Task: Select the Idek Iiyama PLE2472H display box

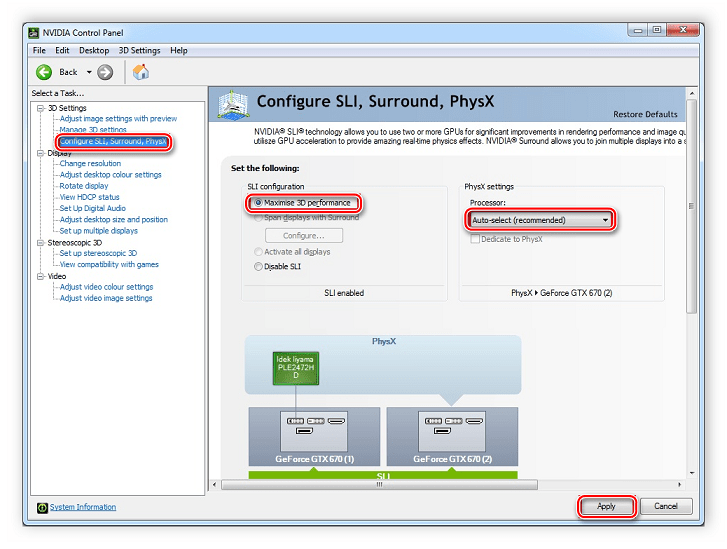Action: point(296,368)
